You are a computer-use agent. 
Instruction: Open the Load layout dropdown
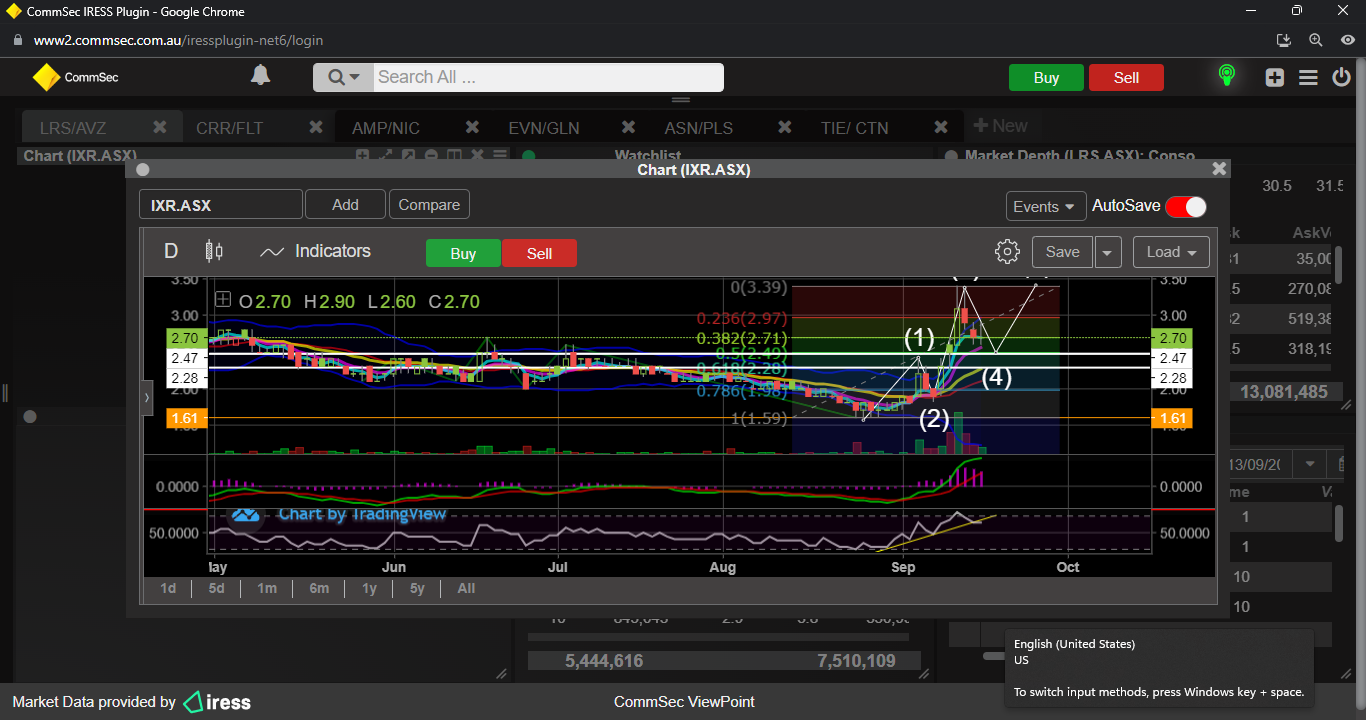click(1171, 252)
